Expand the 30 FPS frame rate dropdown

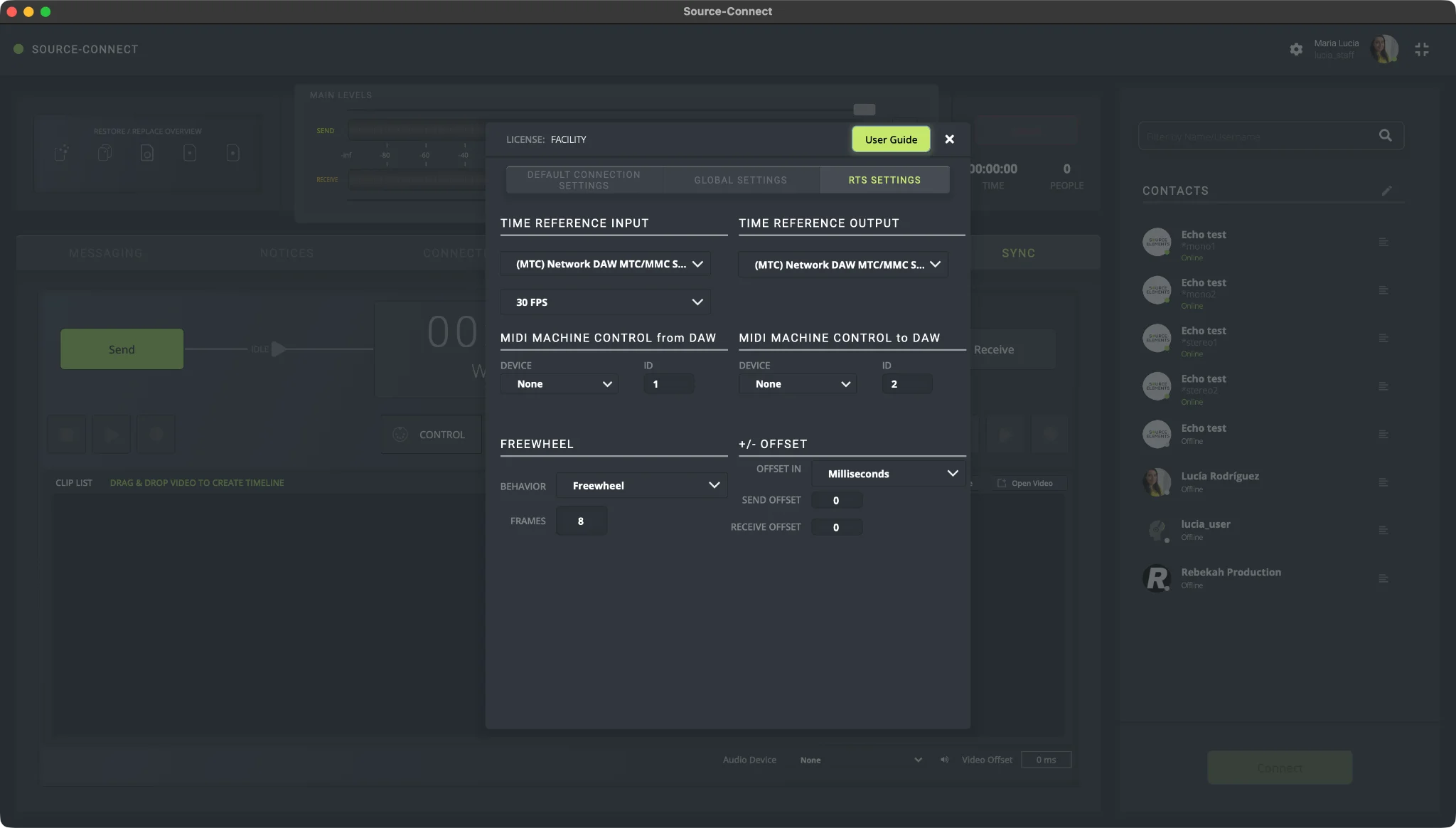point(606,302)
